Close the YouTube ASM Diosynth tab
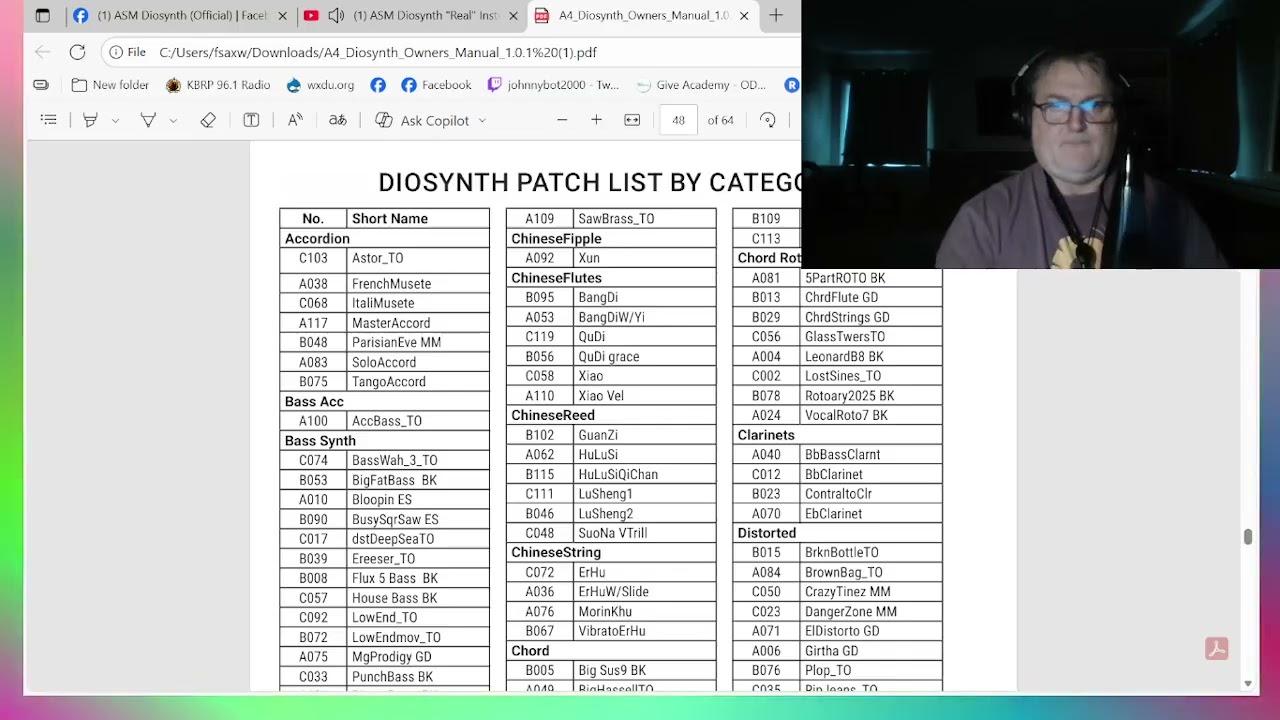Image resolution: width=1280 pixels, height=720 pixels. (x=513, y=16)
